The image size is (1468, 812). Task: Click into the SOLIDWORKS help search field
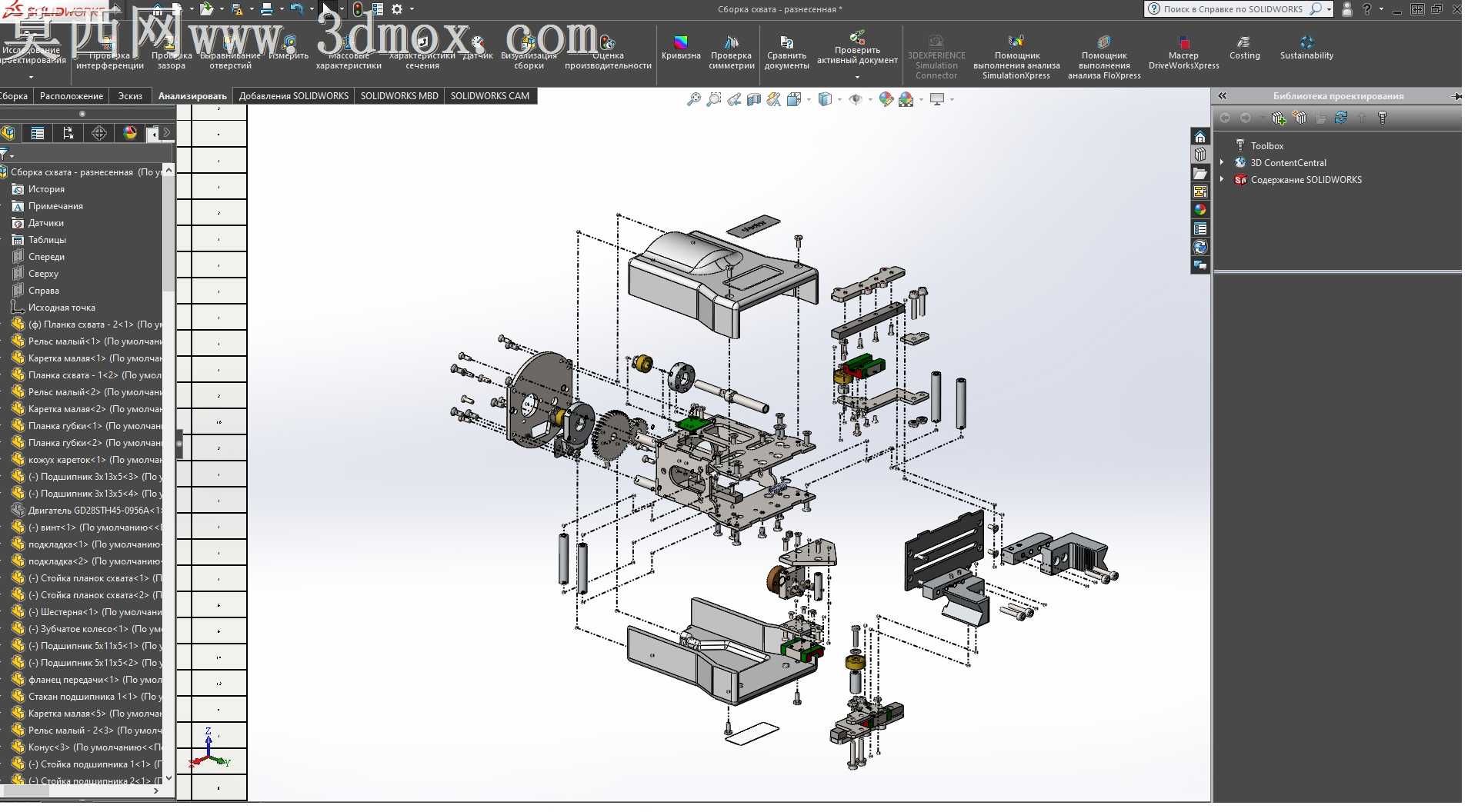[1233, 9]
